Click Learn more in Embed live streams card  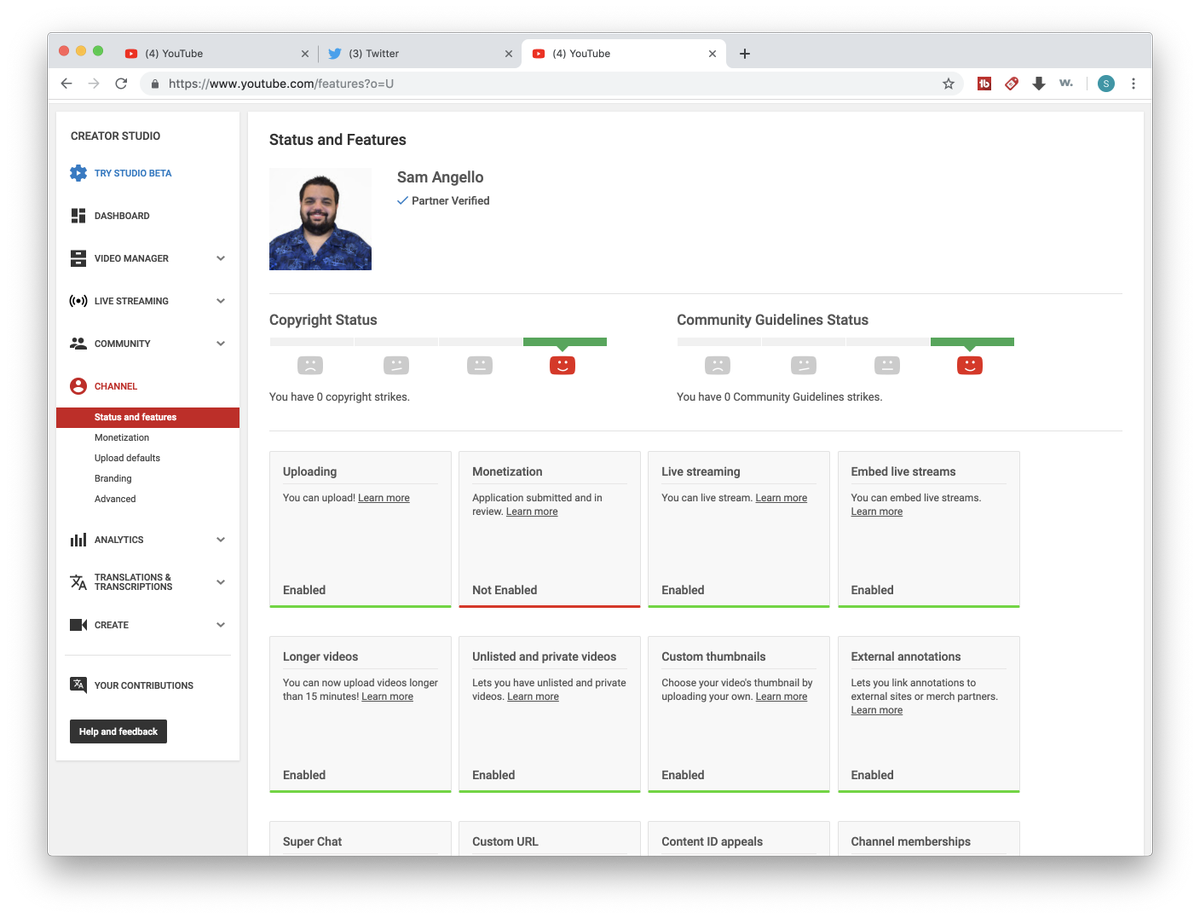point(877,512)
